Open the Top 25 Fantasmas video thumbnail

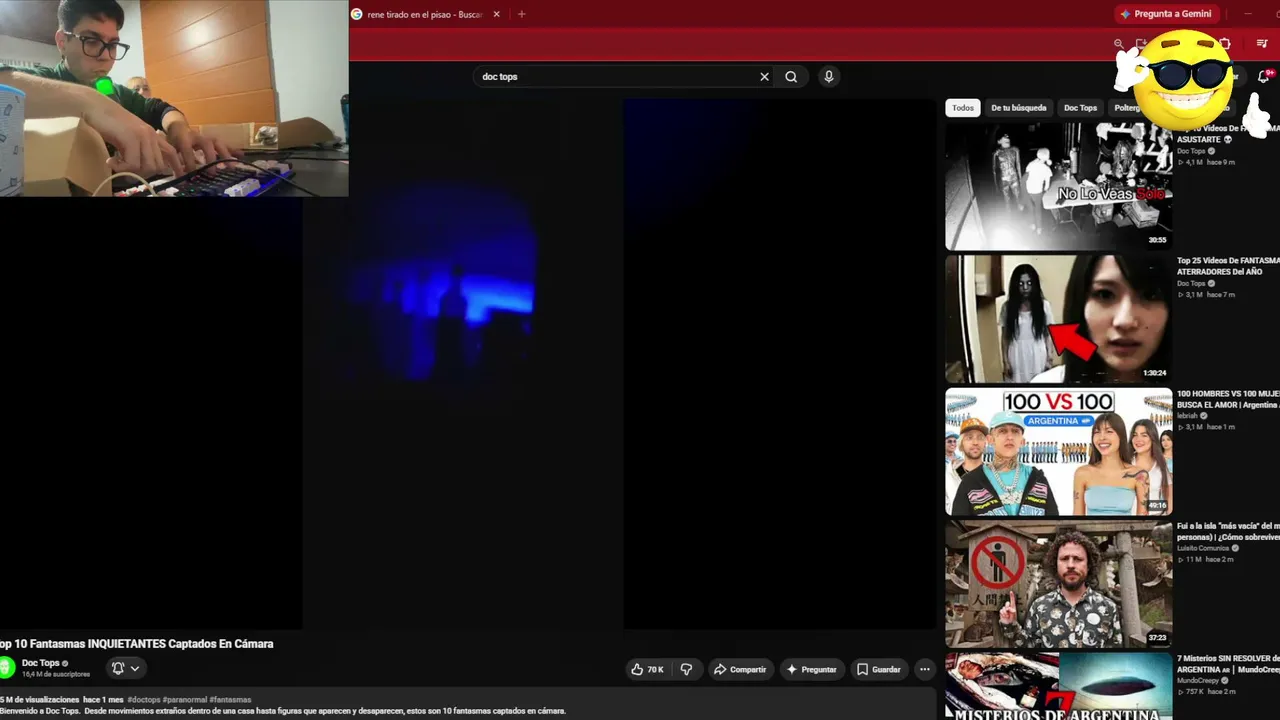coord(1058,319)
